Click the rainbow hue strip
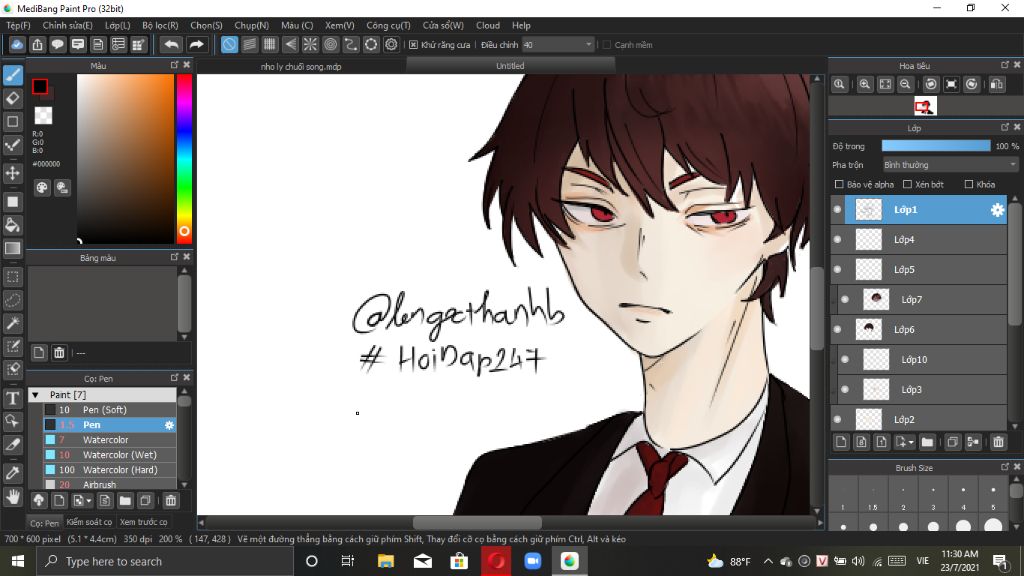The image size is (1024, 576). 184,159
